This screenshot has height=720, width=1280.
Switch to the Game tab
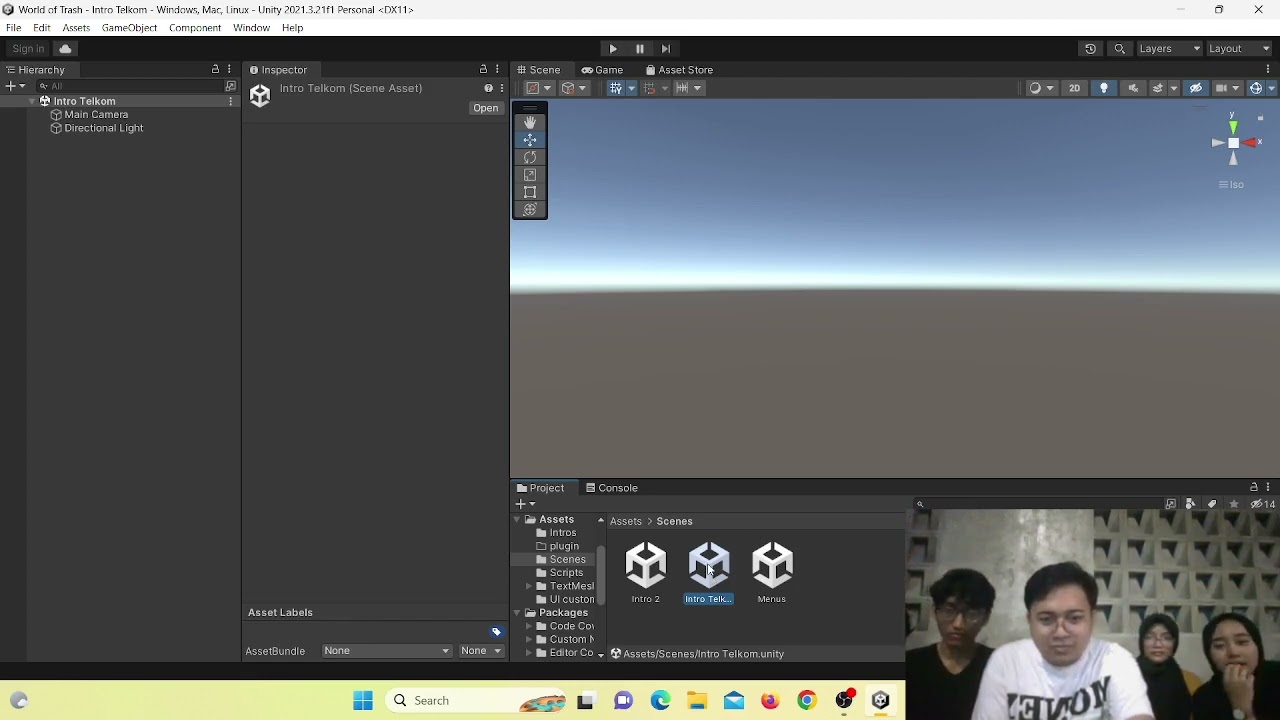point(602,70)
